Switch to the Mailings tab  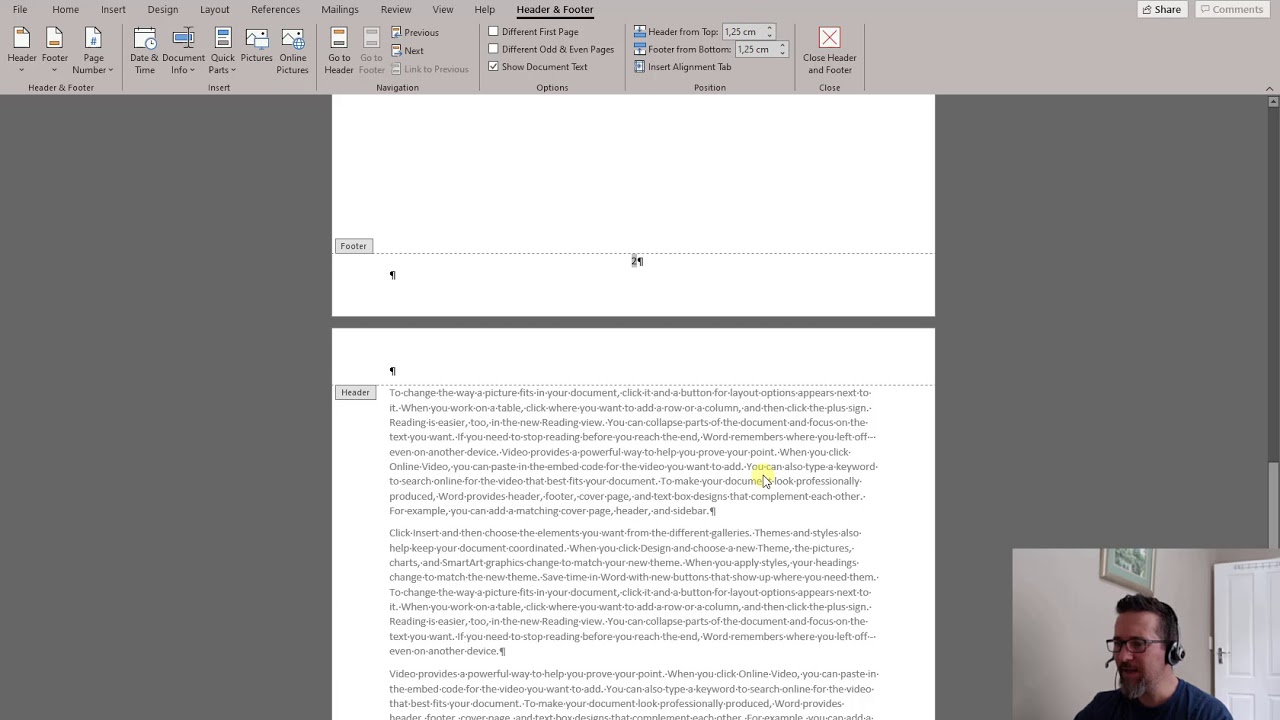click(340, 9)
